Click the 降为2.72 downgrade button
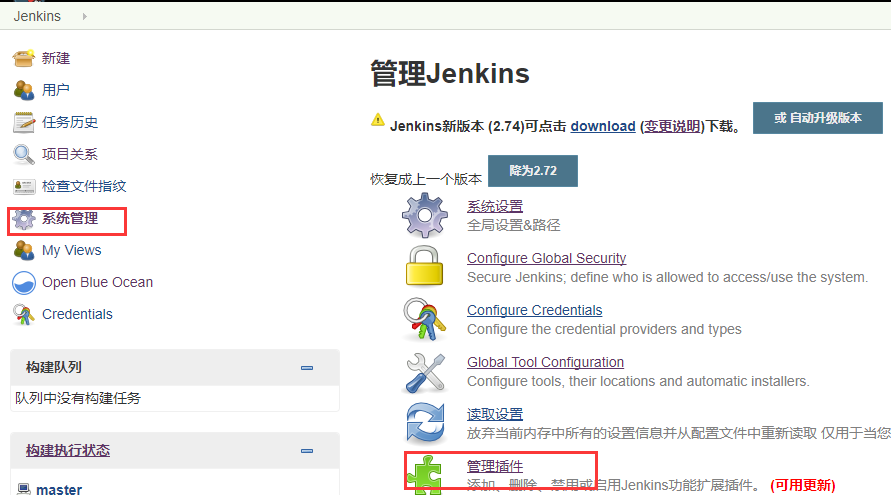891x495 pixels. click(x=533, y=170)
